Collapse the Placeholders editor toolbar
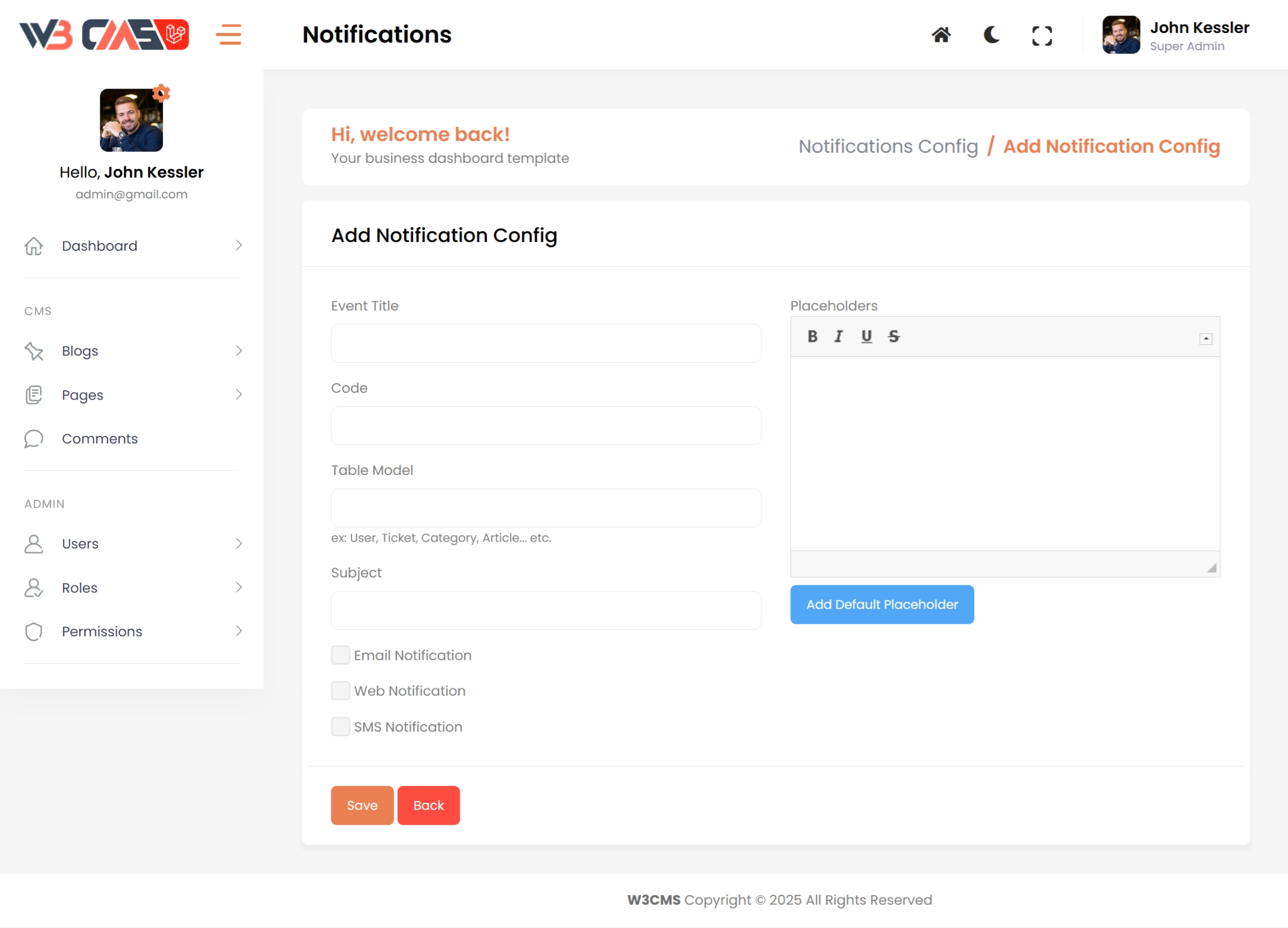This screenshot has width=1288, height=928. coord(1205,339)
